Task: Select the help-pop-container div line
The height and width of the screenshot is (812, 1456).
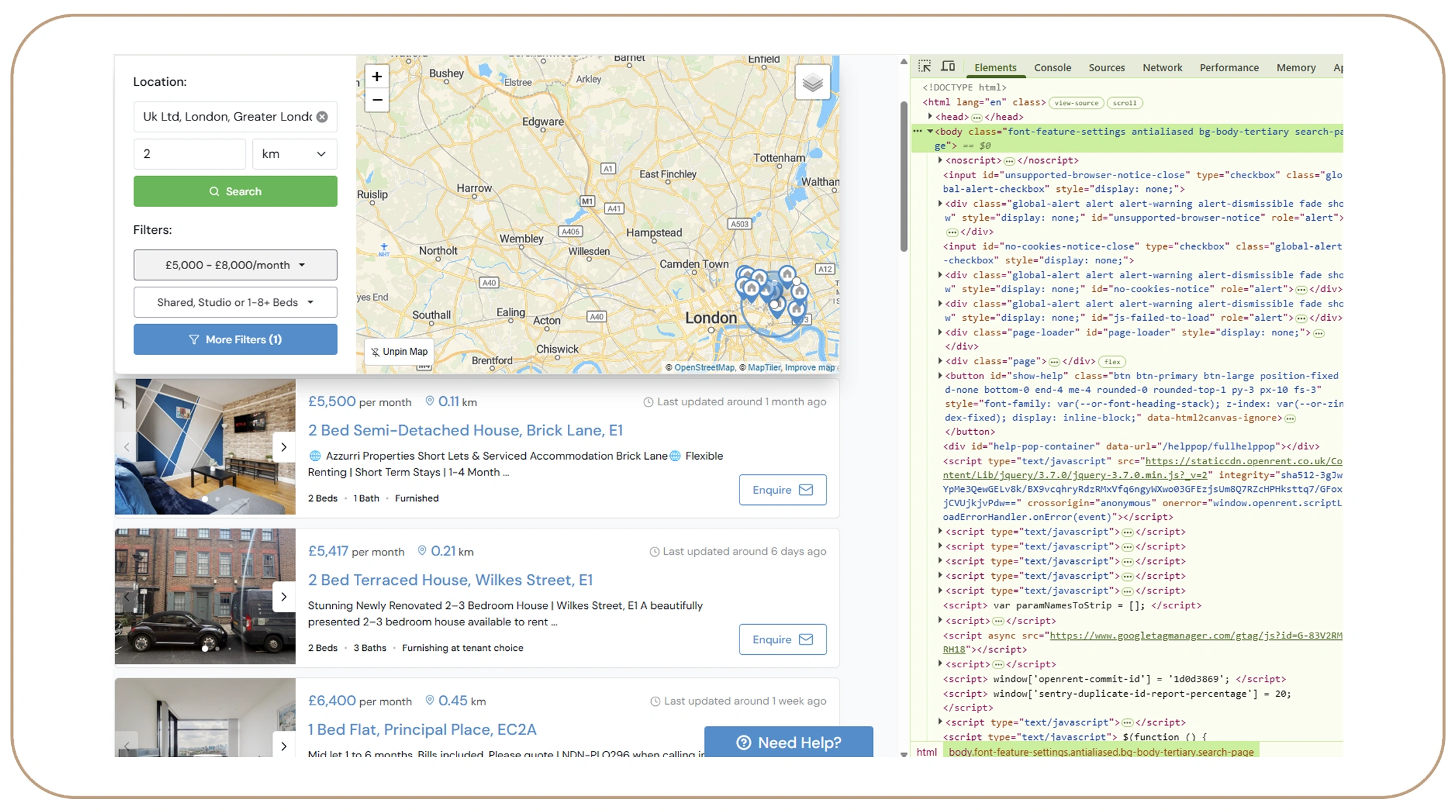Action: point(1131,446)
